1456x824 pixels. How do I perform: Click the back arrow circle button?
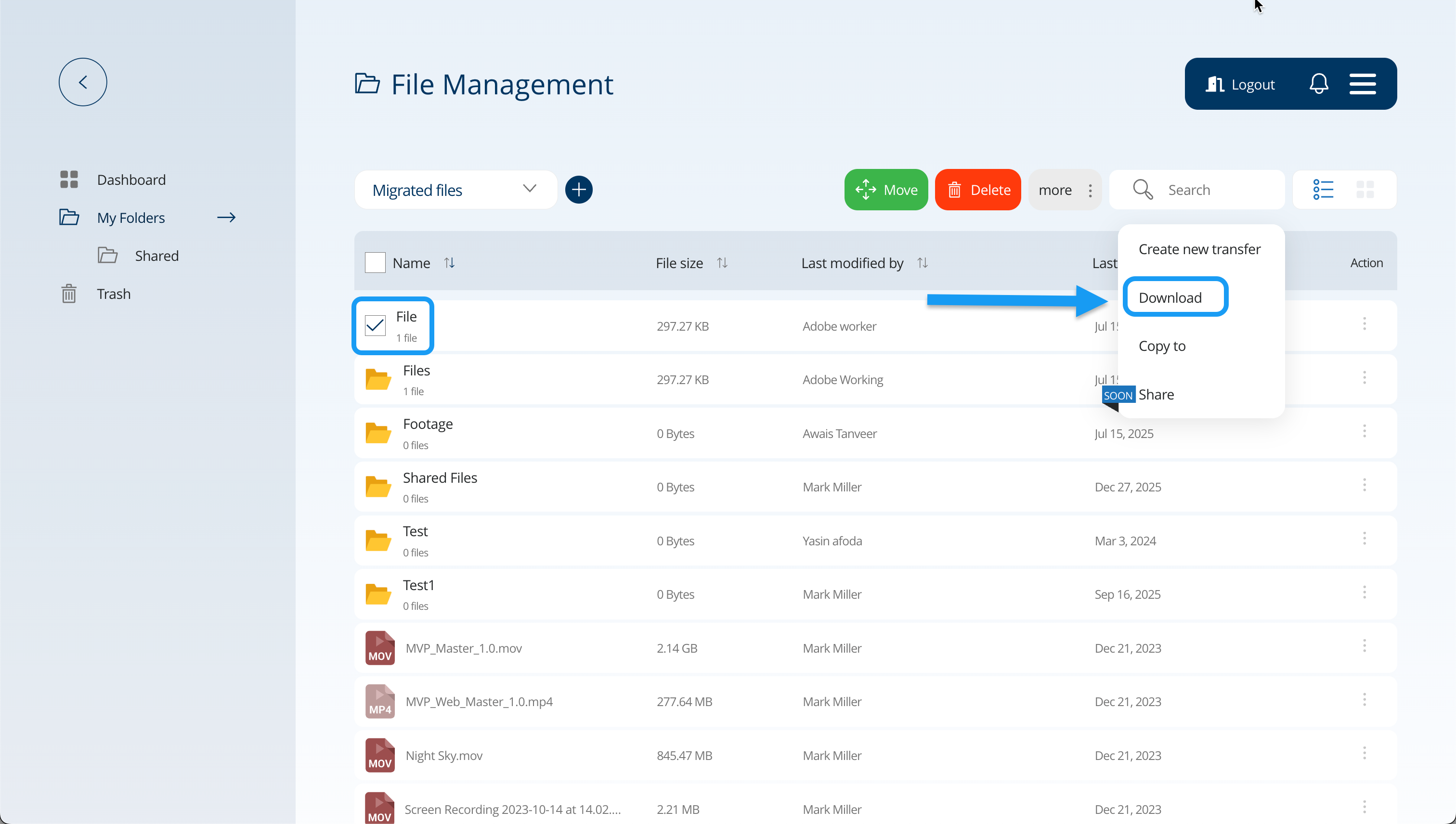[x=83, y=82]
